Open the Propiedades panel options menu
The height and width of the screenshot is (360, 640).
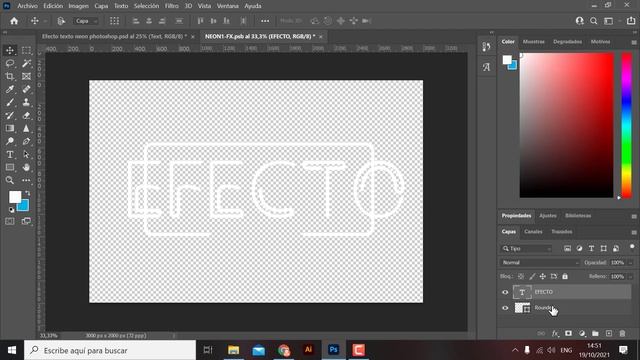tap(634, 216)
